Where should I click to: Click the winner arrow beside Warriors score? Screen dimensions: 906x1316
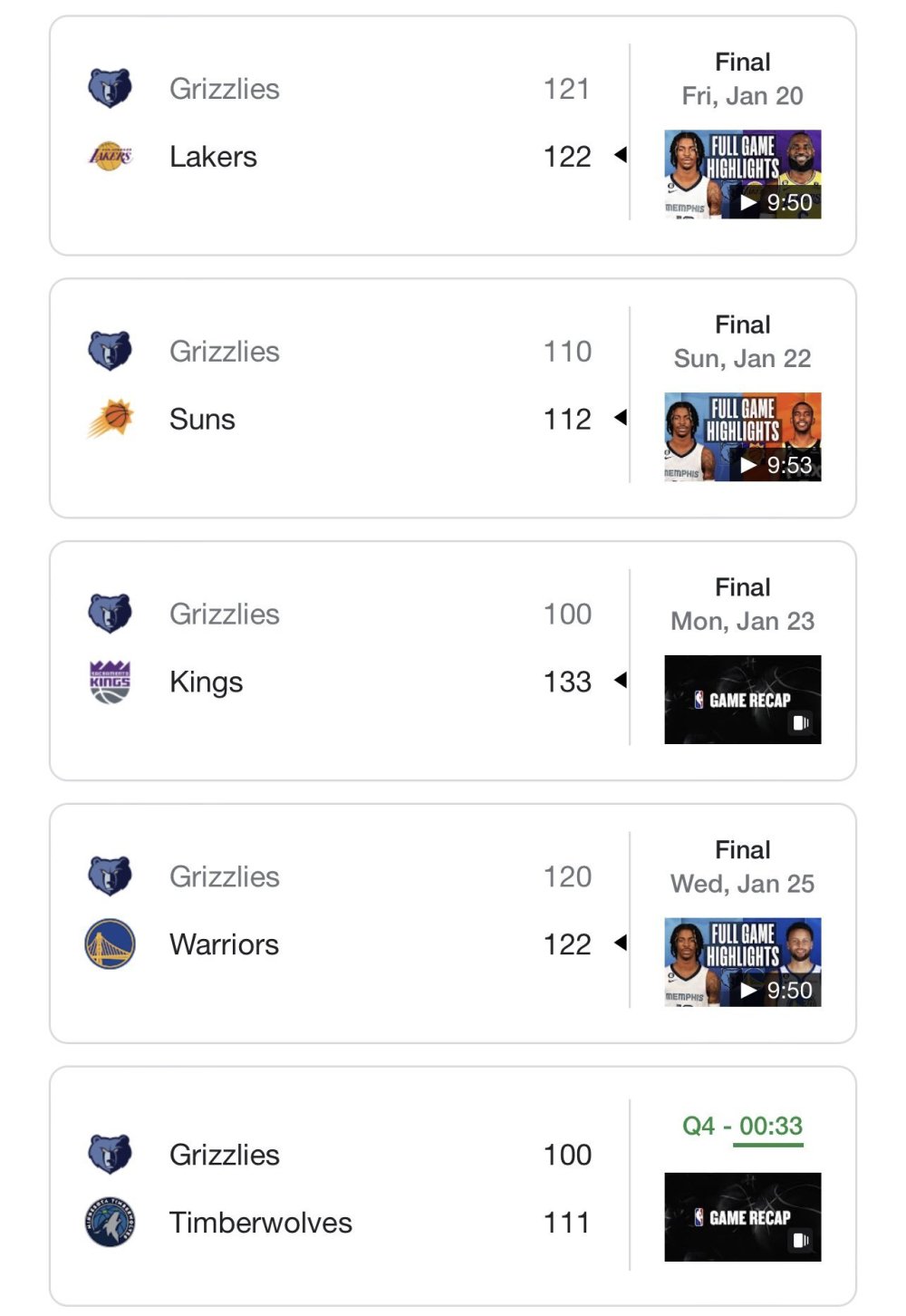coord(621,943)
